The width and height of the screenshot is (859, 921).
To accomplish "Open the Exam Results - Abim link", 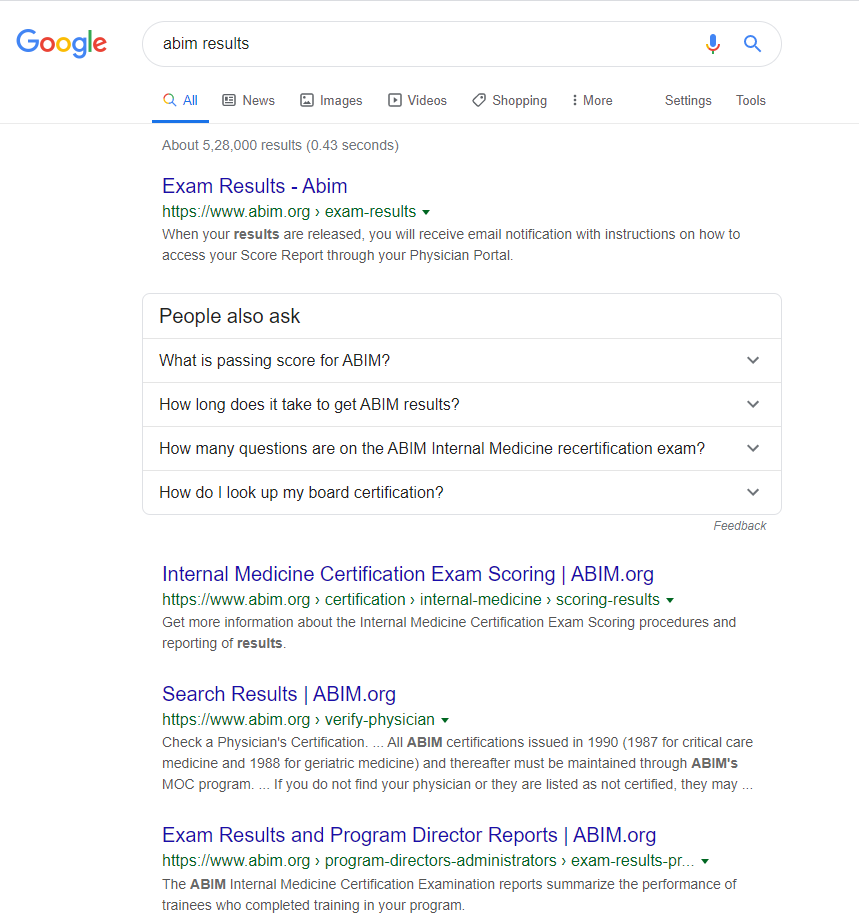I will pos(254,186).
